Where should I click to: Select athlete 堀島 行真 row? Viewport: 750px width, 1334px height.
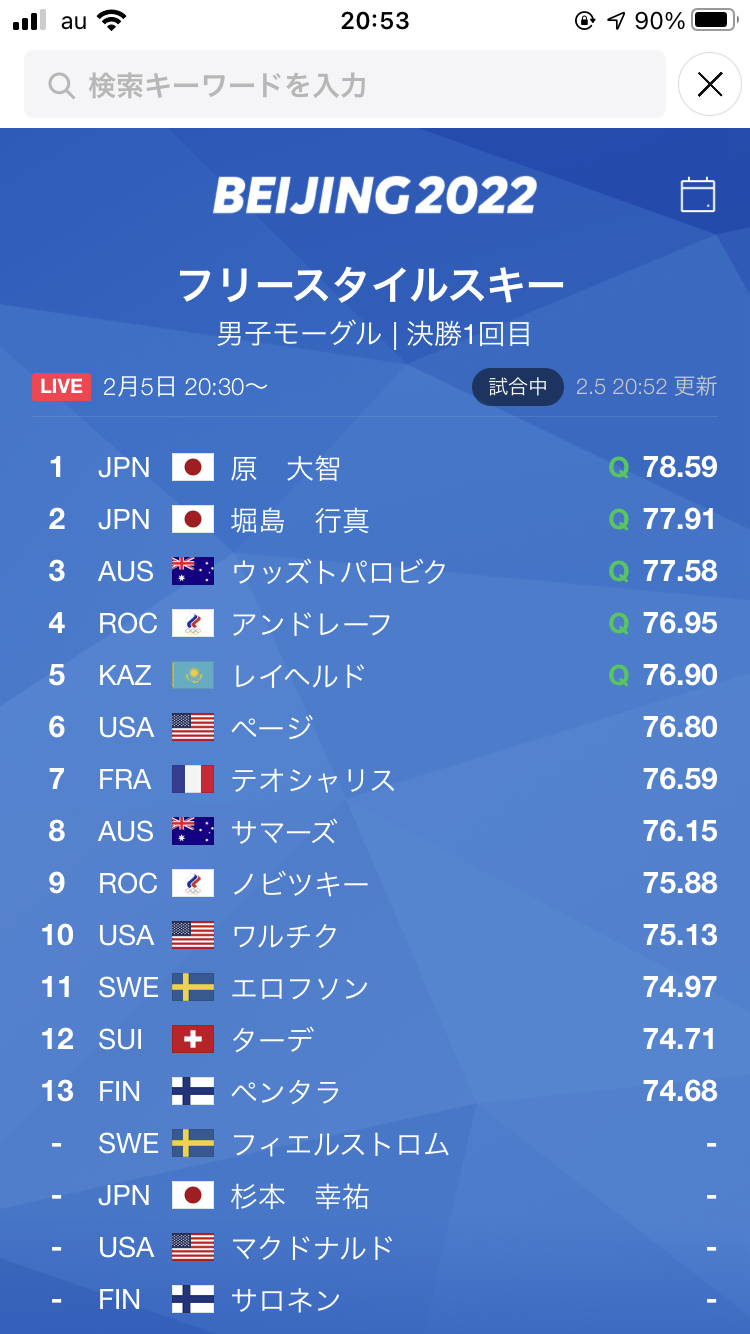(x=375, y=520)
